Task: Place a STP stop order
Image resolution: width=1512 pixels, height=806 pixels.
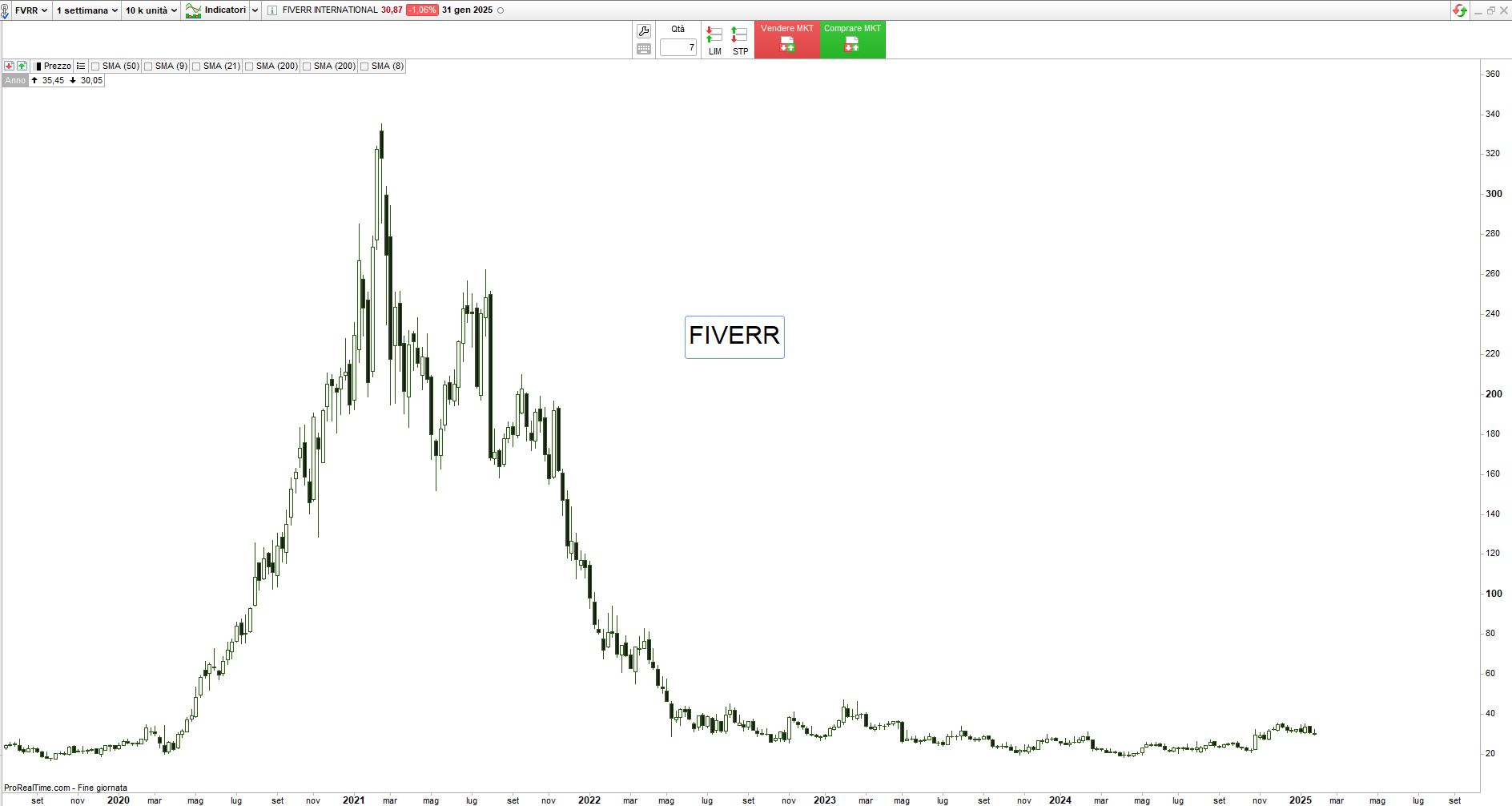Action: tap(740, 40)
